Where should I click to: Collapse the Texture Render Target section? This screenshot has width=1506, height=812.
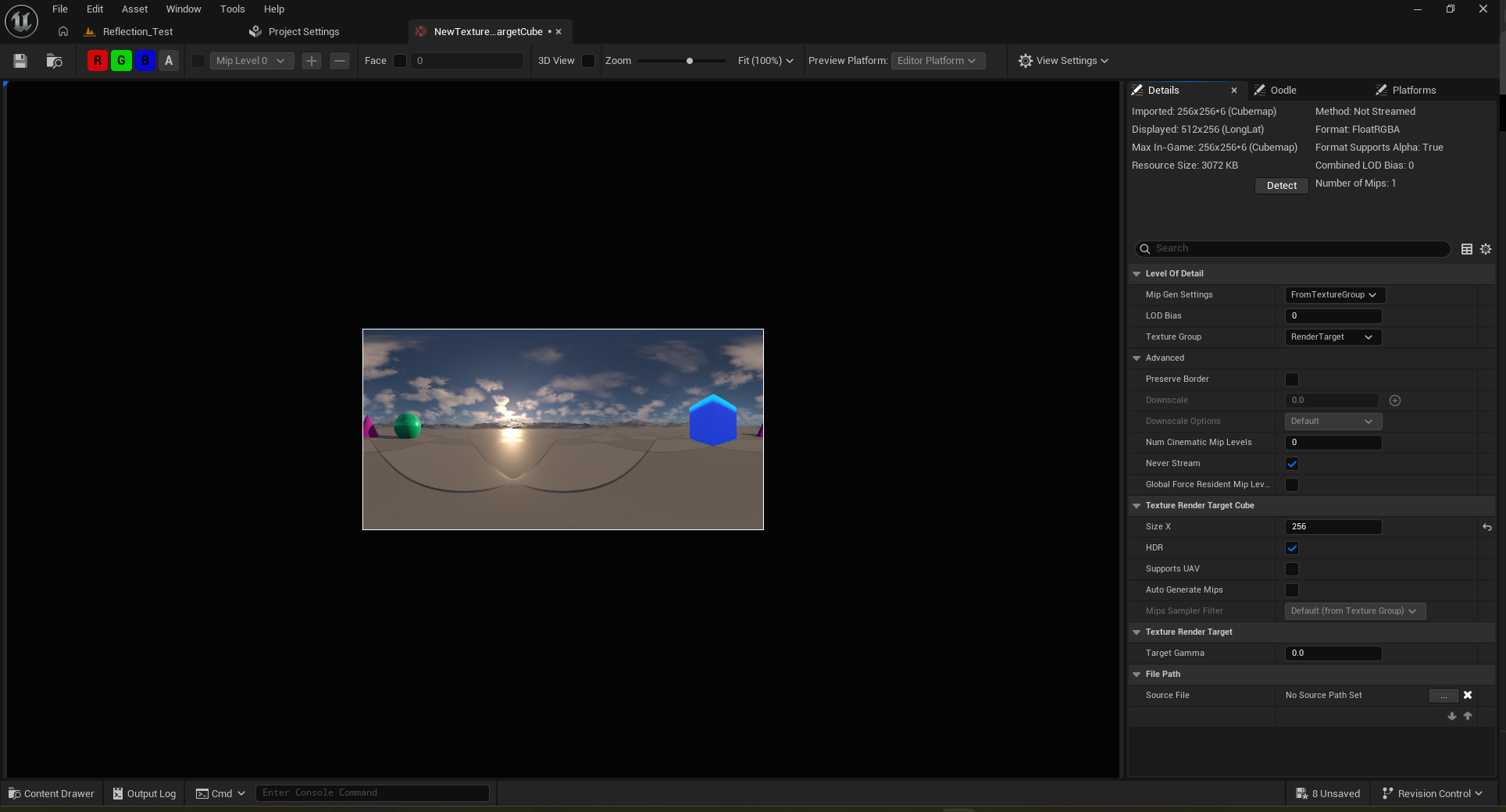click(x=1137, y=632)
